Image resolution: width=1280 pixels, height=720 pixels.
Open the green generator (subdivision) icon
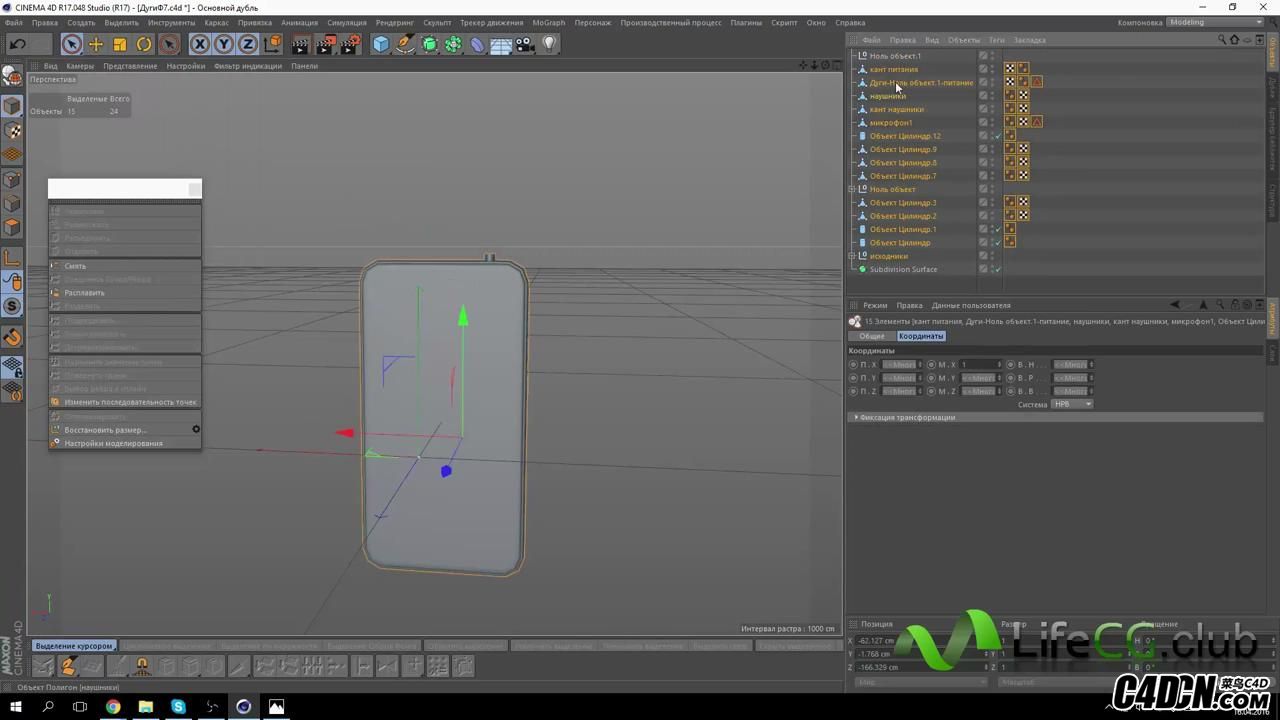click(430, 44)
